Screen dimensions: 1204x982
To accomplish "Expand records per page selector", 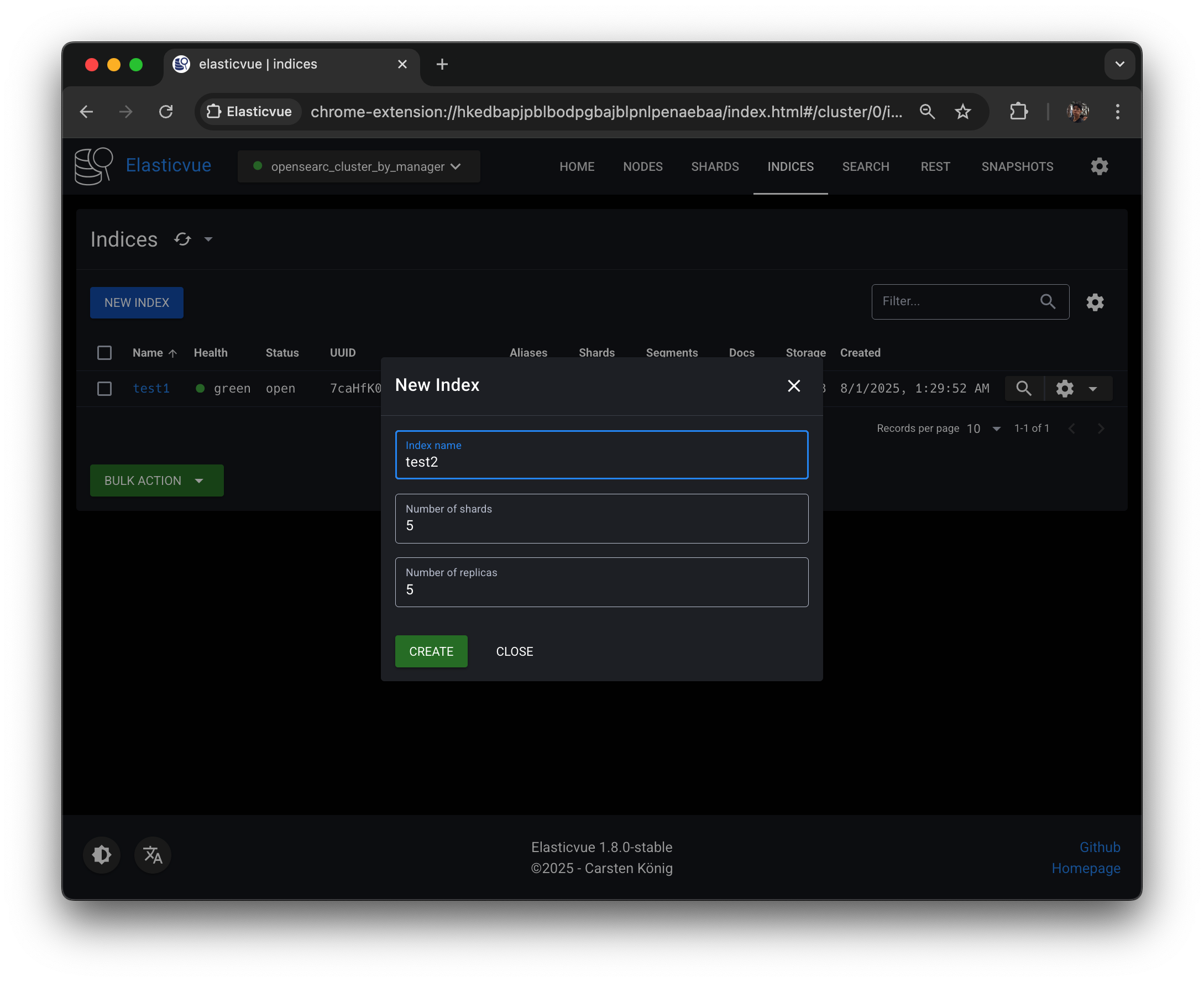I will (984, 429).
